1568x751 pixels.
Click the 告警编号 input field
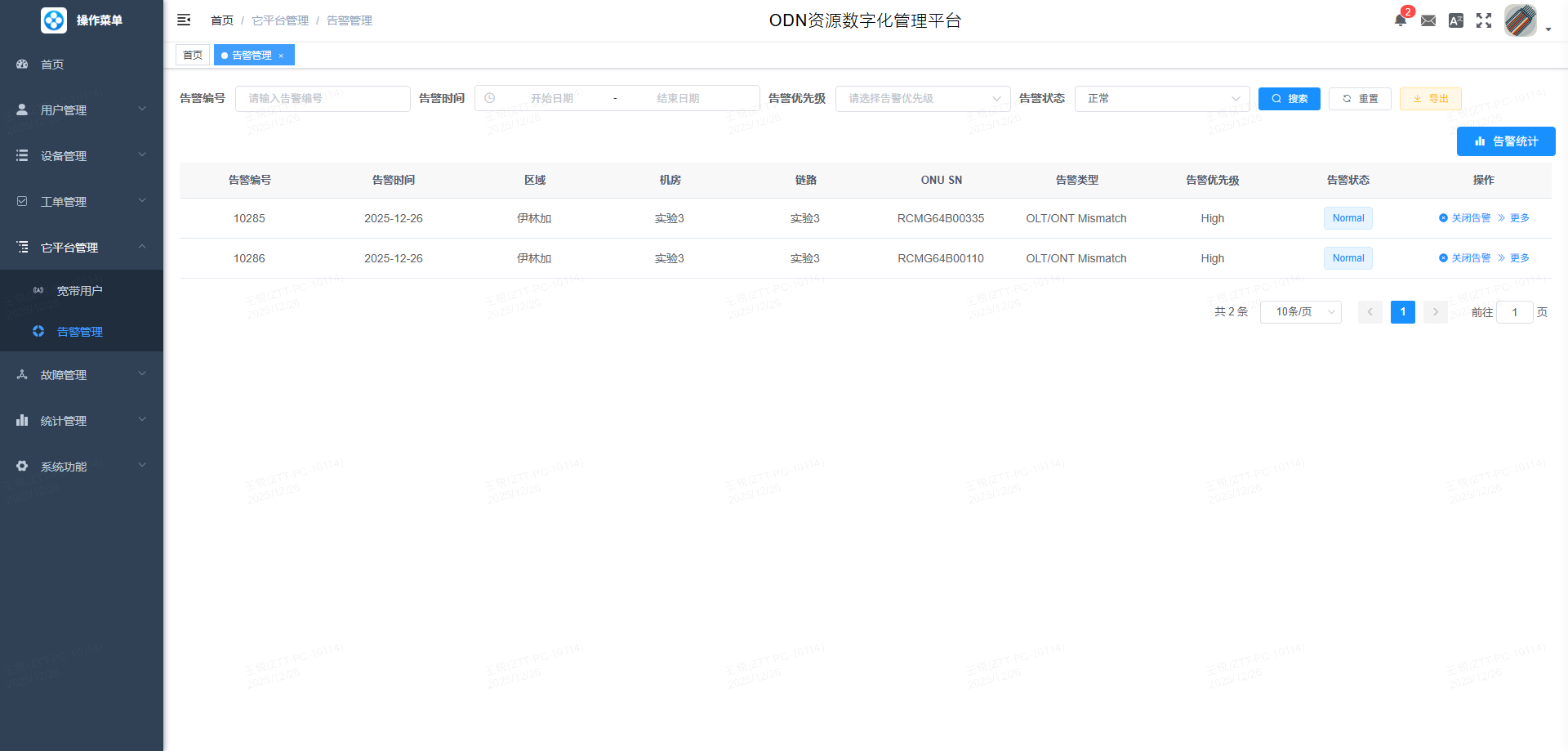point(323,98)
